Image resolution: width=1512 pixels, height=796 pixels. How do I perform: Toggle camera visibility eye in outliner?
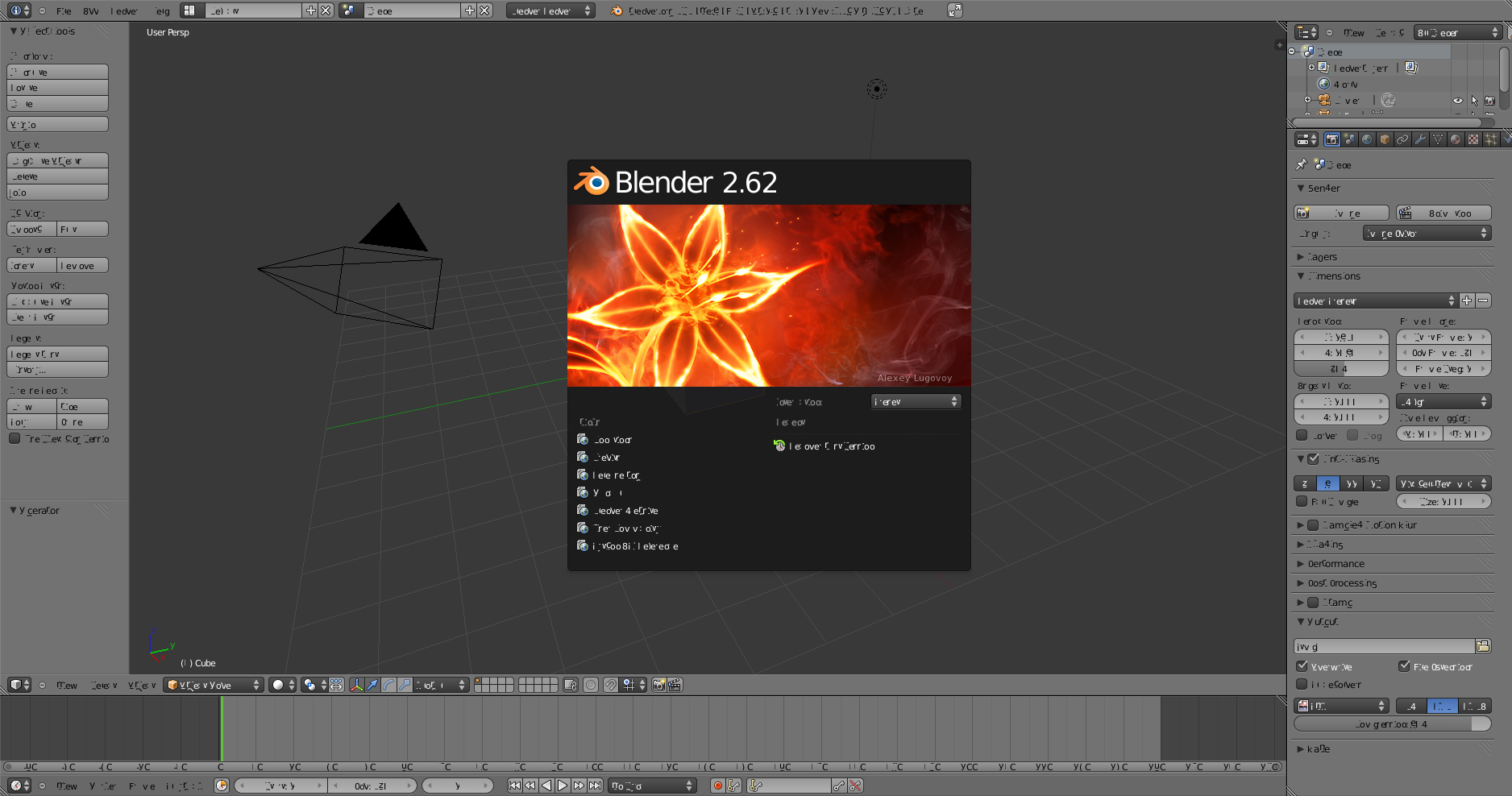pyautogui.click(x=1457, y=101)
